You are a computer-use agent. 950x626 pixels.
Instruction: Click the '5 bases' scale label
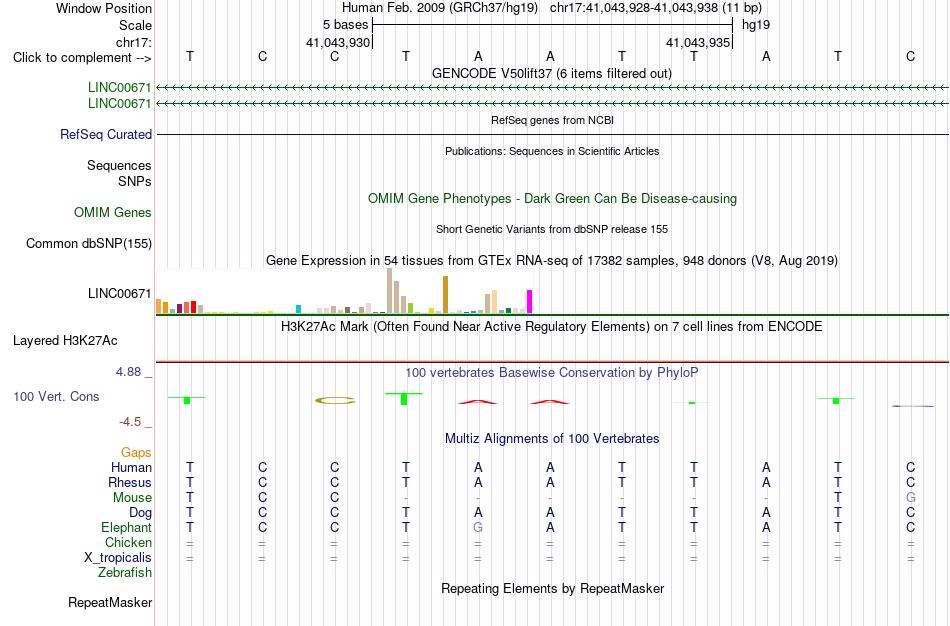pyautogui.click(x=345, y=25)
